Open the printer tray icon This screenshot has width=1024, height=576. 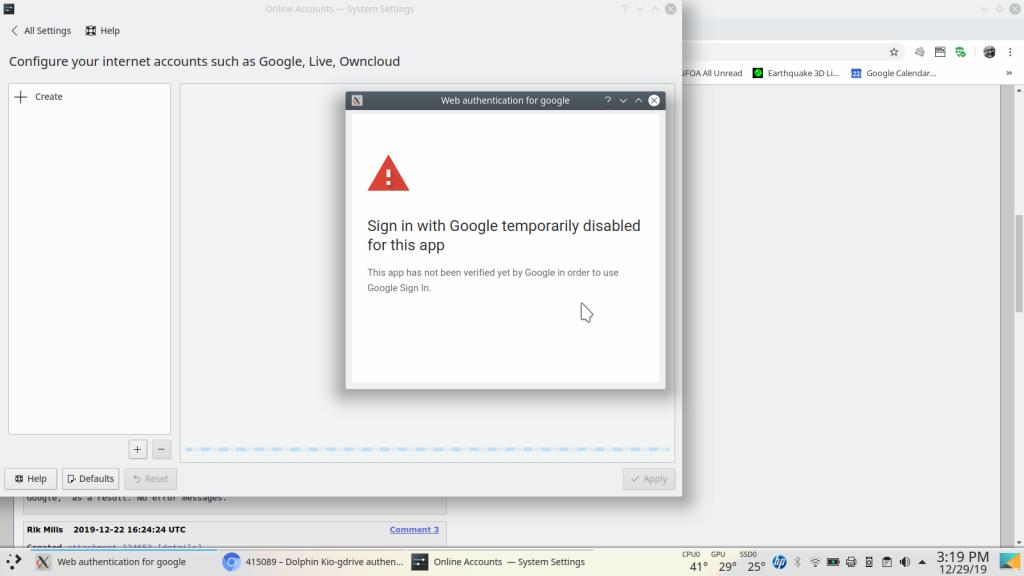coord(851,562)
